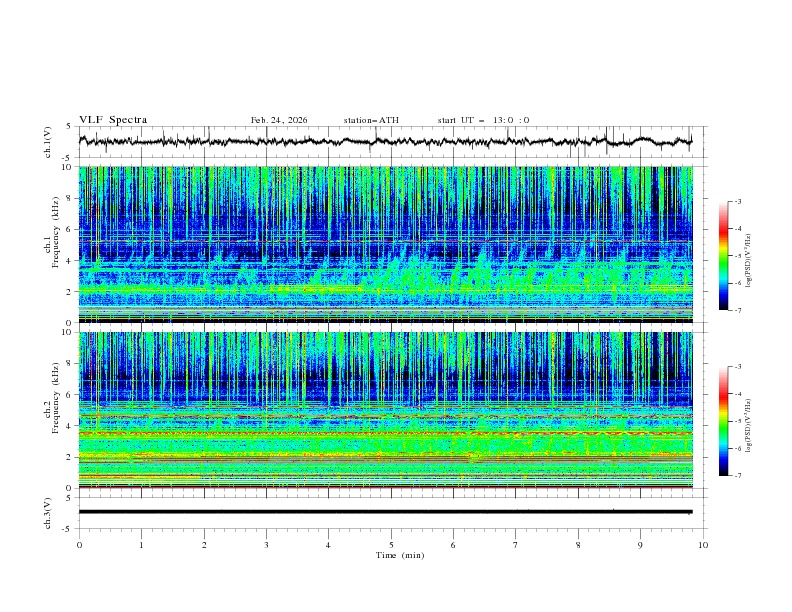Click the ch.2 "Frequency (kHz)" axis label
This screenshot has width=792, height=612.
(56, 398)
